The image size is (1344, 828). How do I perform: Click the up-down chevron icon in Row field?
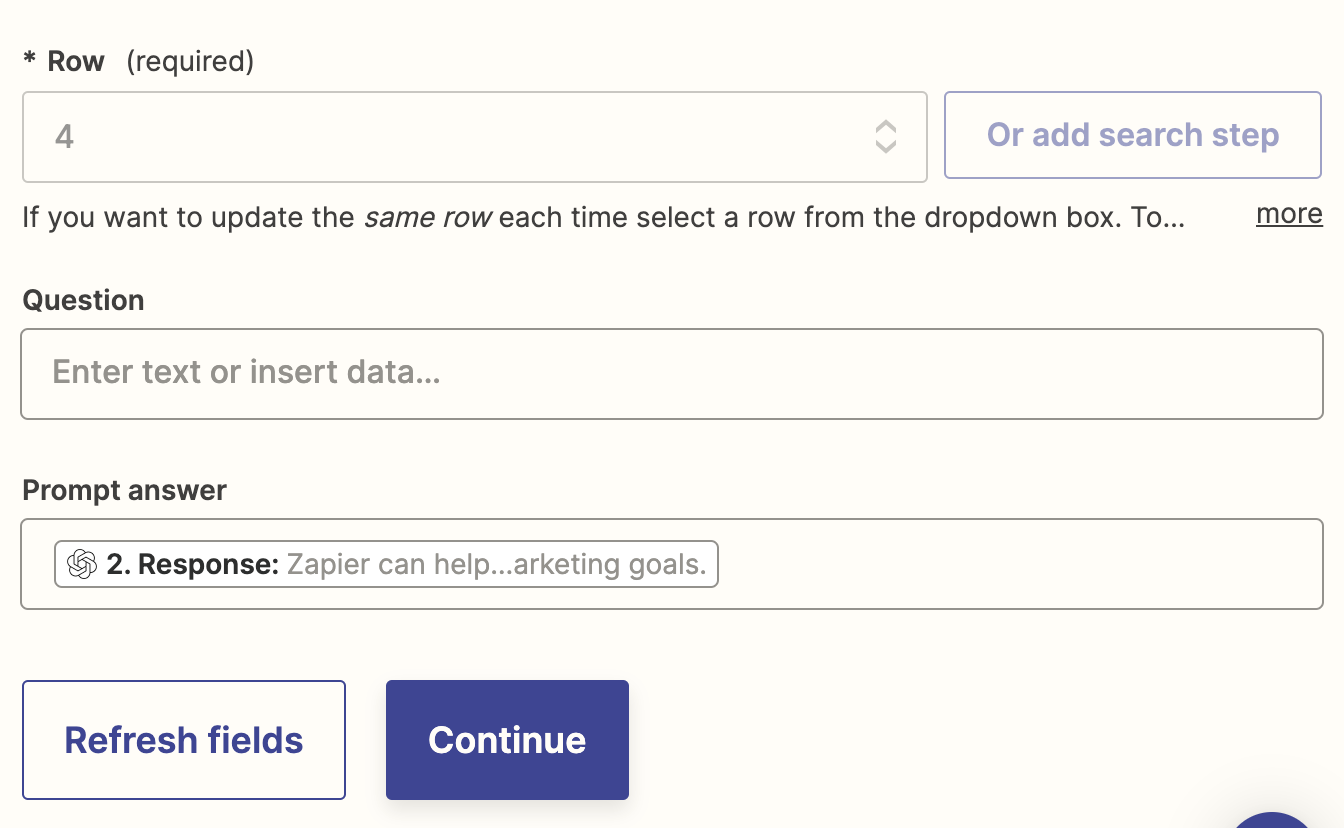pyautogui.click(x=885, y=137)
